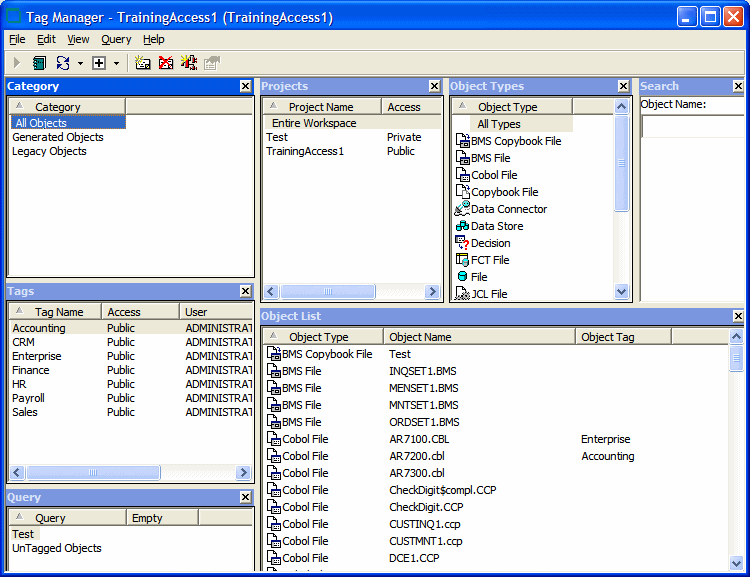Select the Data Connector object type icon
The height and width of the screenshot is (577, 750).
[462, 209]
